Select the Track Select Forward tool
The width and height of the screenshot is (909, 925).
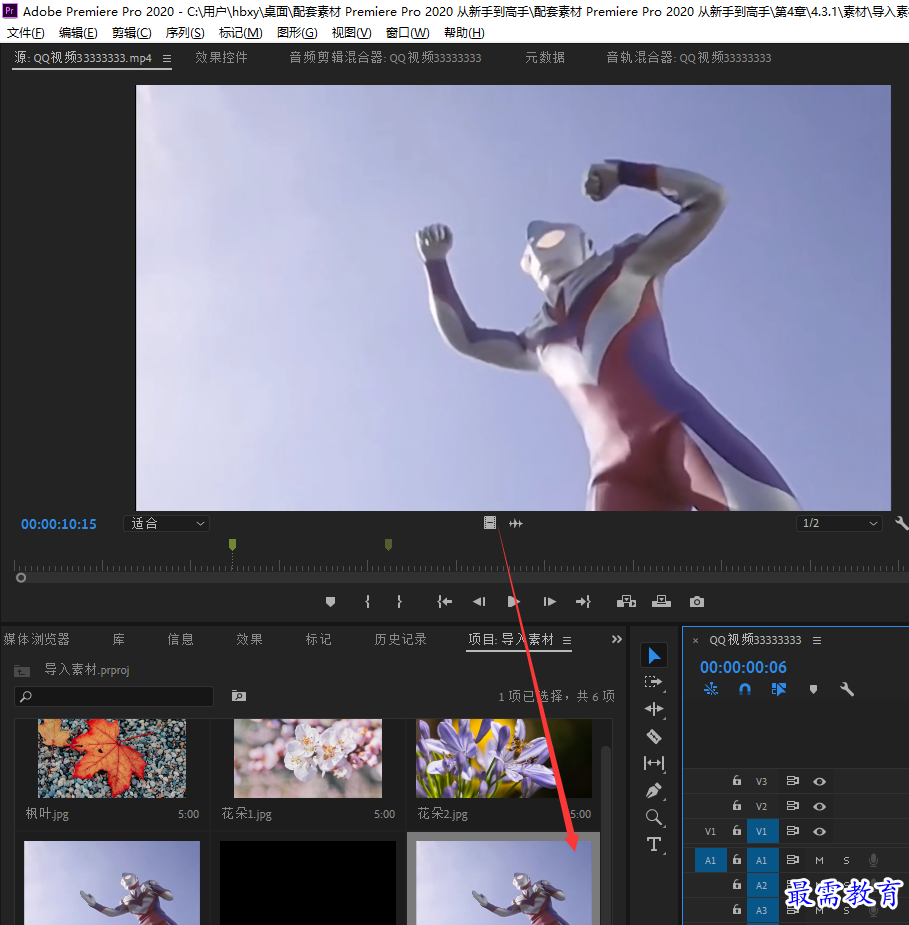[x=653, y=682]
